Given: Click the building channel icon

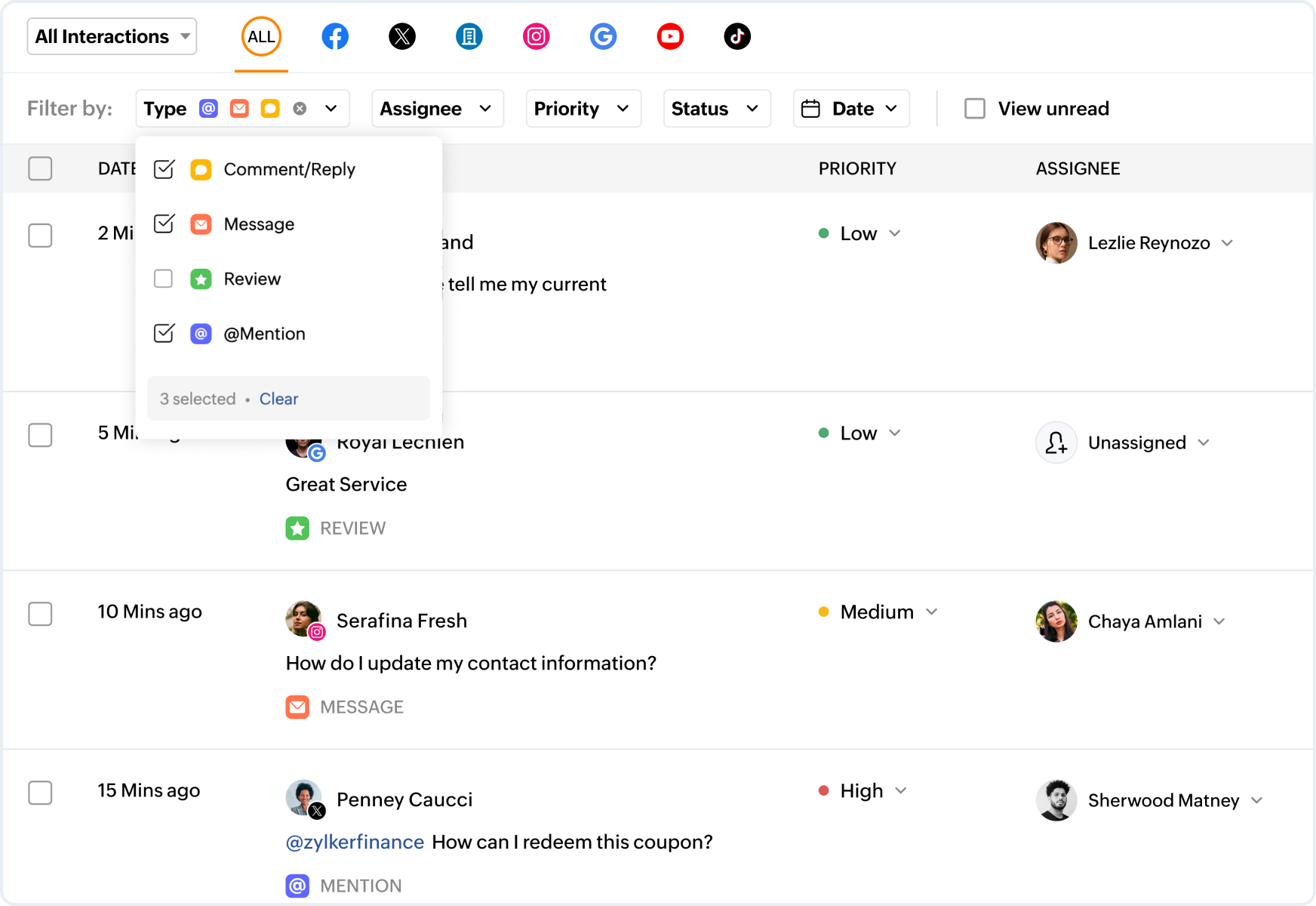Looking at the screenshot, I should [469, 35].
